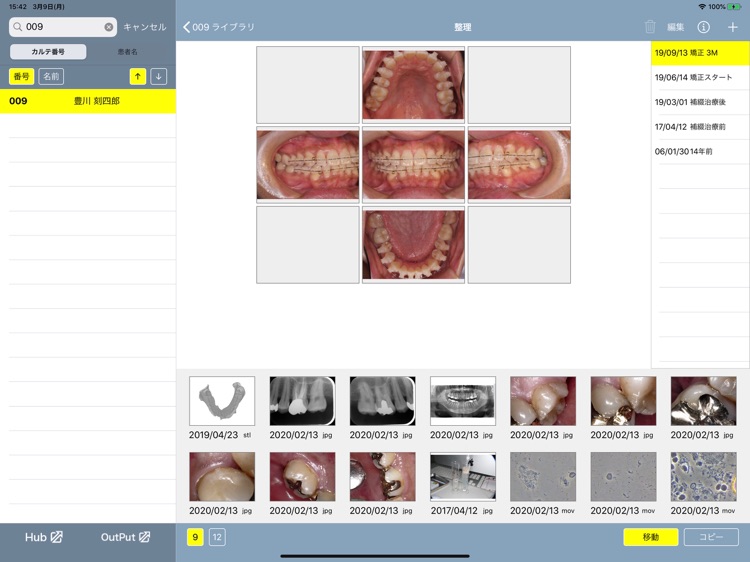Select the empty top-left grid slot

click(308, 85)
